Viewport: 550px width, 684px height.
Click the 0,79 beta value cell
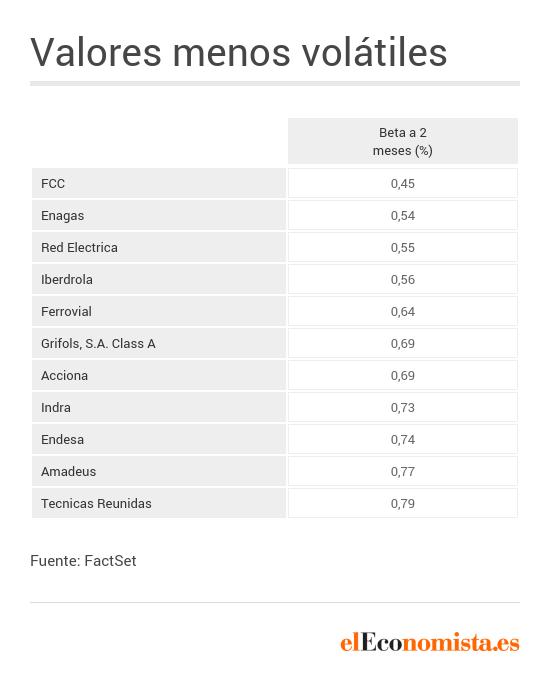click(403, 503)
